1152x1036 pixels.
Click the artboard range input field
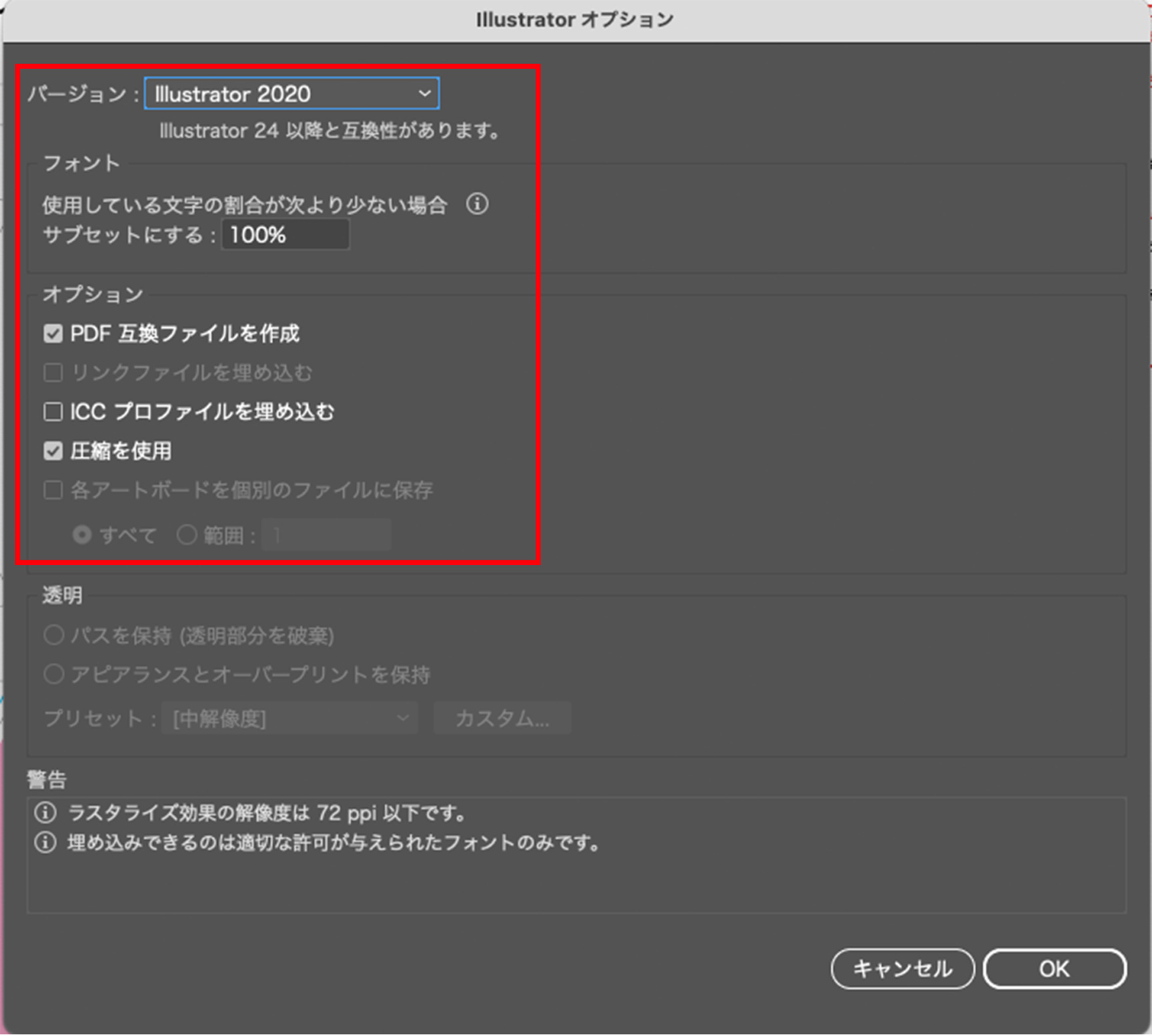(x=326, y=534)
